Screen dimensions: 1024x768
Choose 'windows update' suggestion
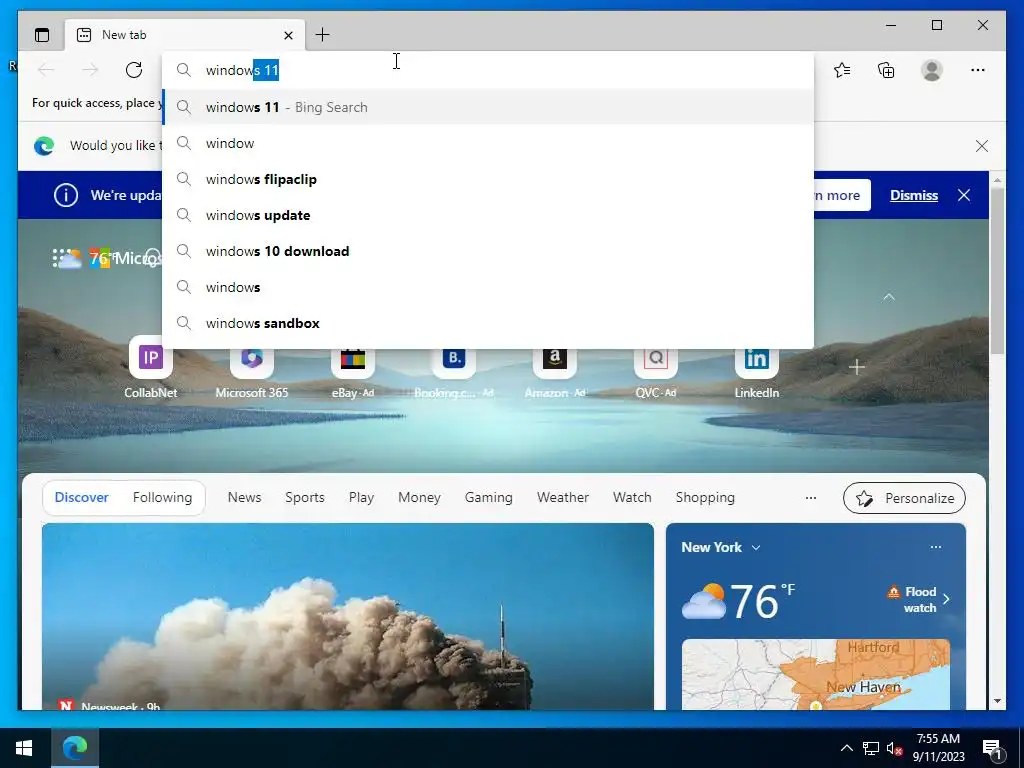pyautogui.click(x=488, y=215)
